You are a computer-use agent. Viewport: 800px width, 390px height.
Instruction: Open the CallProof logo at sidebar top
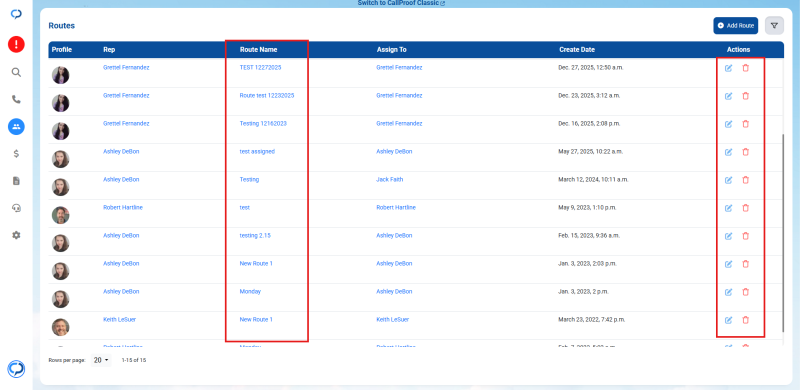click(x=16, y=14)
